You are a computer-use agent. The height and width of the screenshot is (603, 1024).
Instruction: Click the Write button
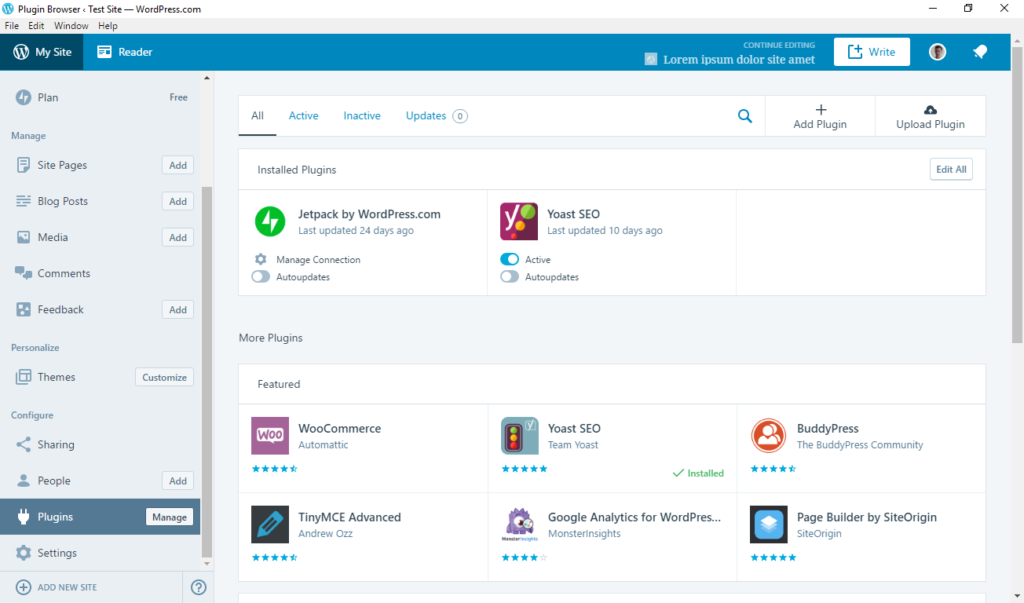[871, 50]
